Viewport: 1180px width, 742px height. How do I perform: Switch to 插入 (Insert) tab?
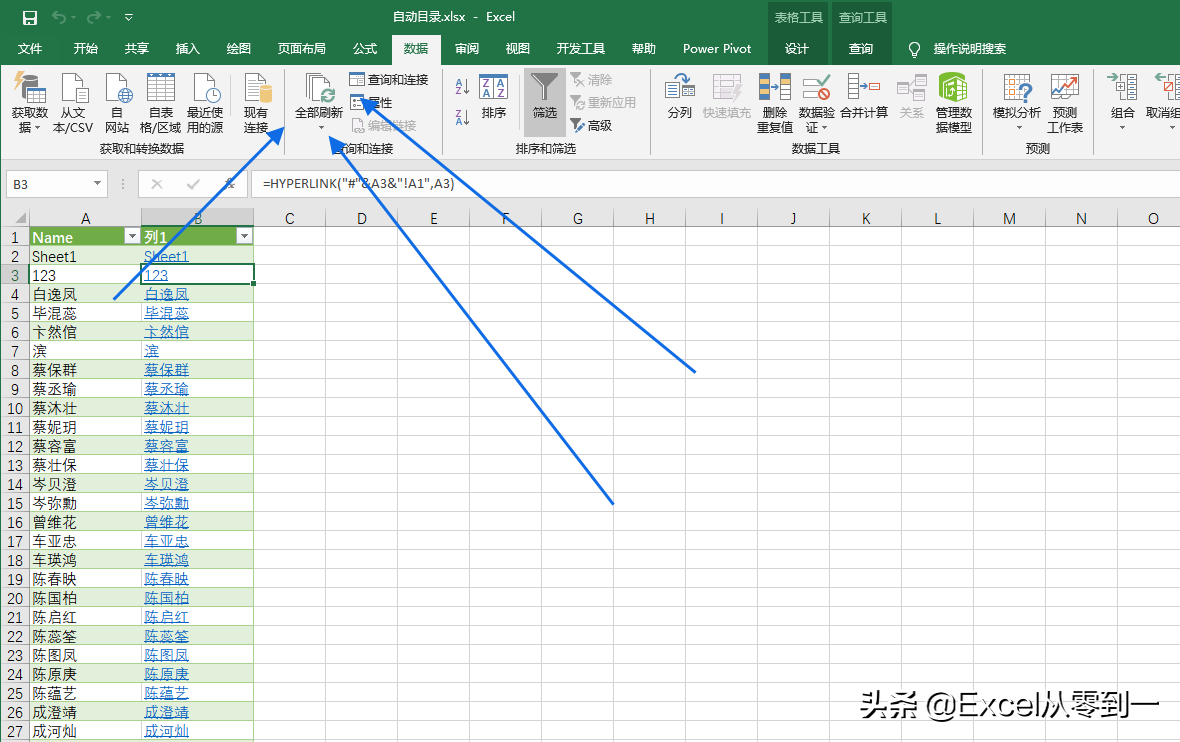[187, 49]
